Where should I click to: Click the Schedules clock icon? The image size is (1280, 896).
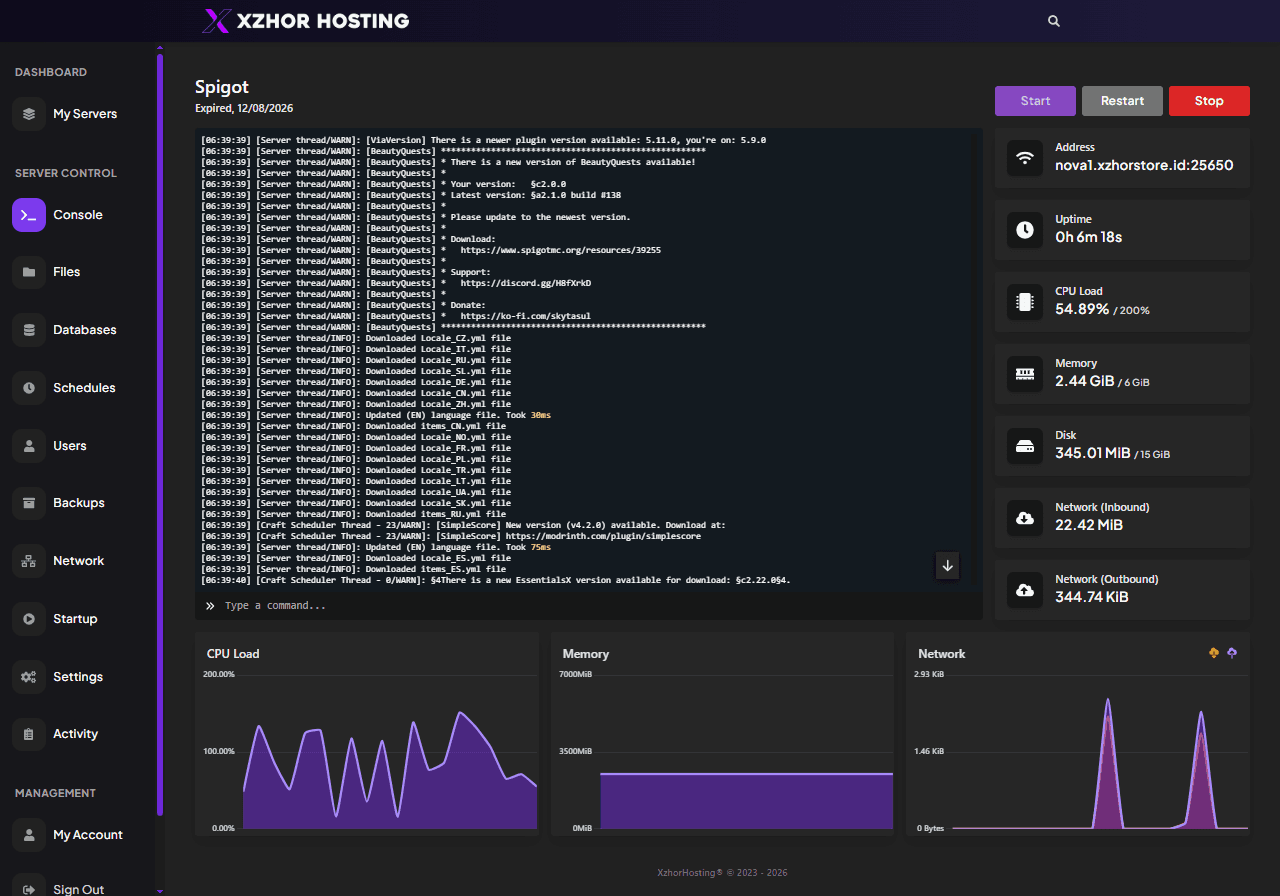click(29, 388)
